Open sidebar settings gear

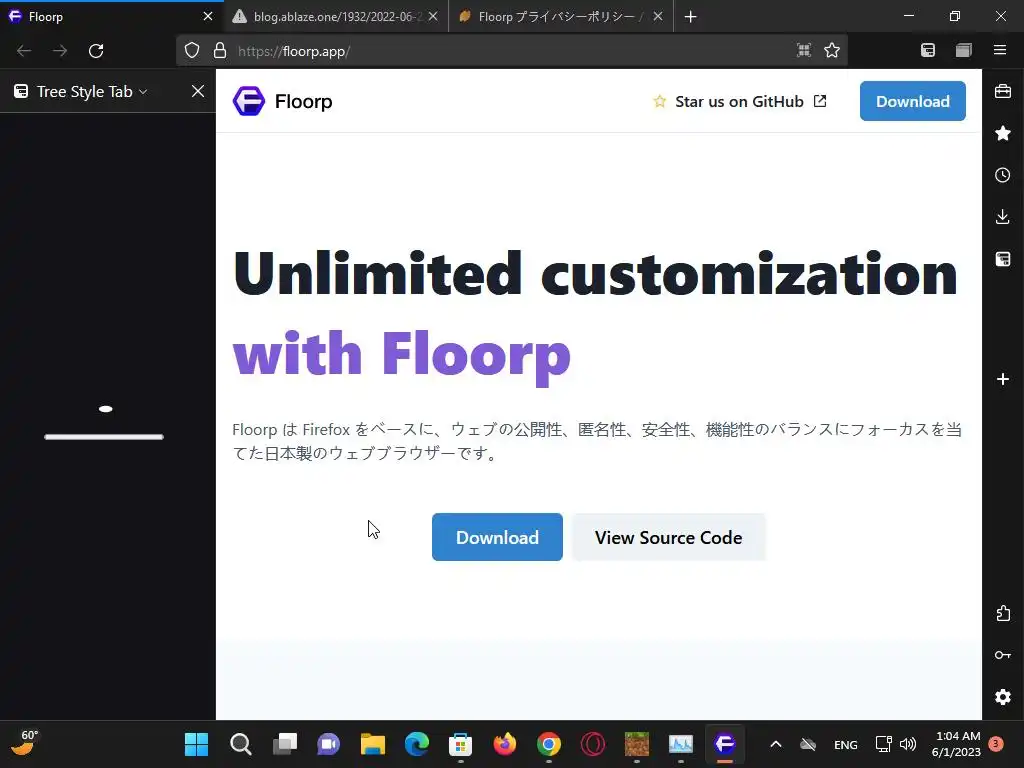point(1003,697)
